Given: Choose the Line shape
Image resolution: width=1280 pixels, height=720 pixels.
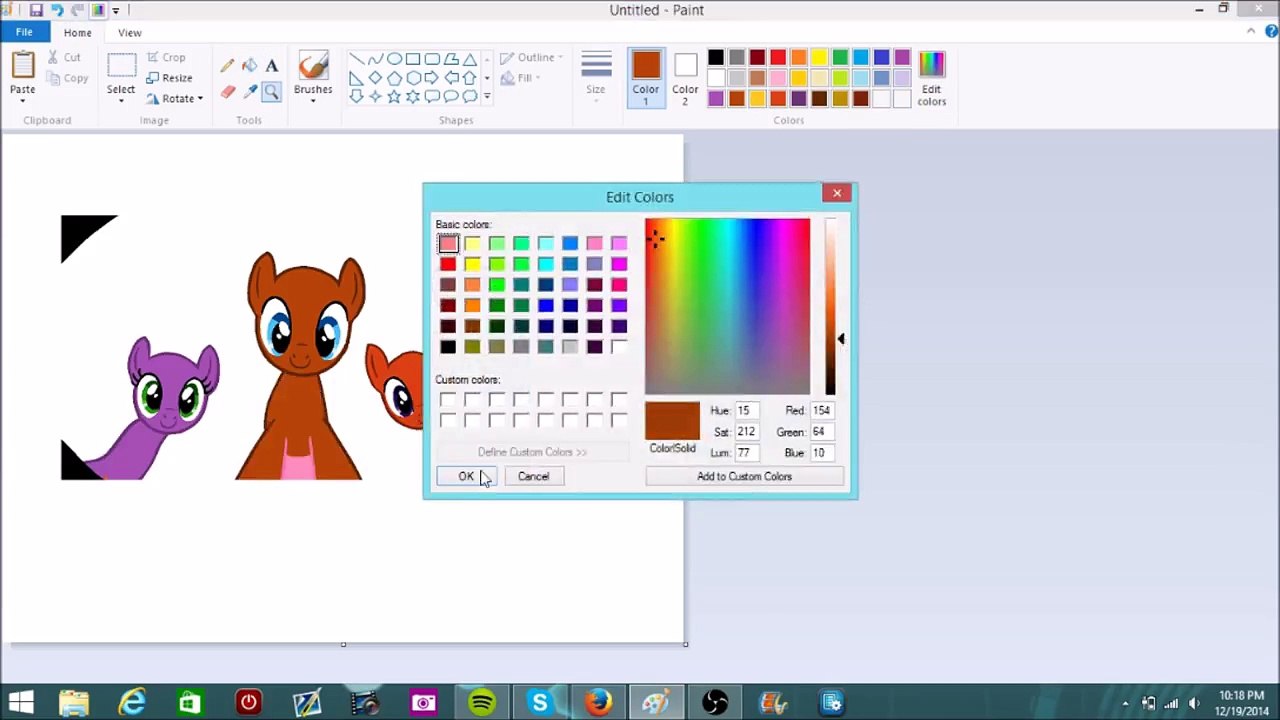Looking at the screenshot, I should (x=357, y=59).
